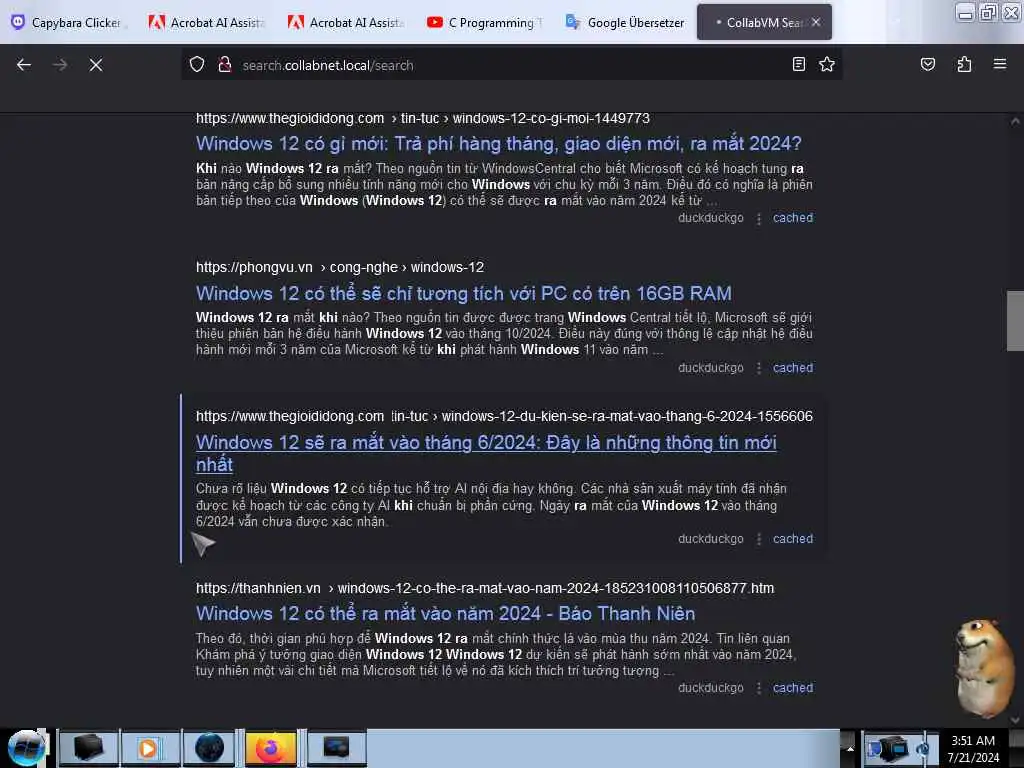The width and height of the screenshot is (1024, 768).
Task: Close the CollabVM Search tab
Action: (816, 22)
